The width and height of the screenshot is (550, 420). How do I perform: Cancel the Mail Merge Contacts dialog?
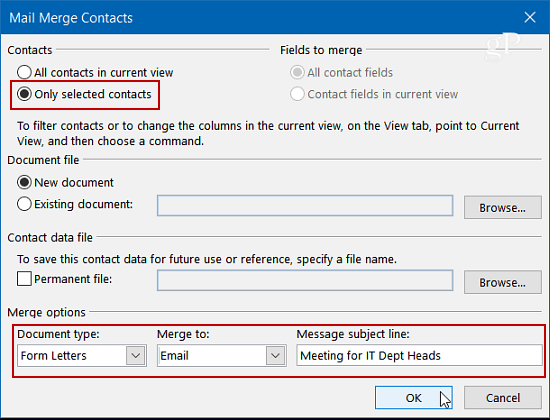click(x=503, y=398)
